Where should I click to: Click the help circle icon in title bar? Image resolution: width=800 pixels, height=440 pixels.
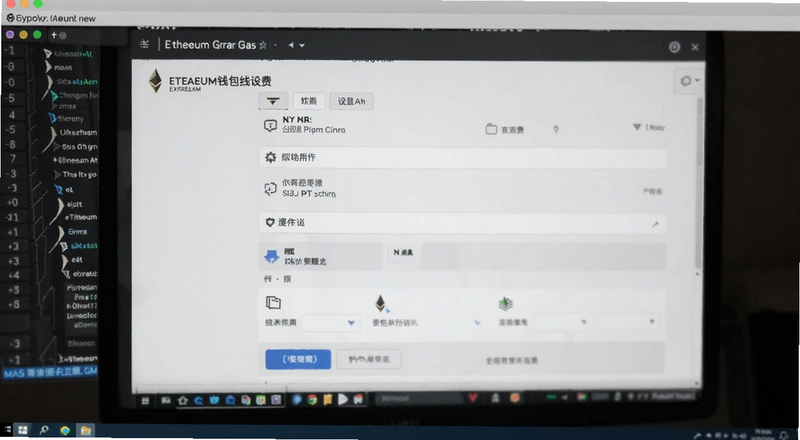(x=674, y=47)
